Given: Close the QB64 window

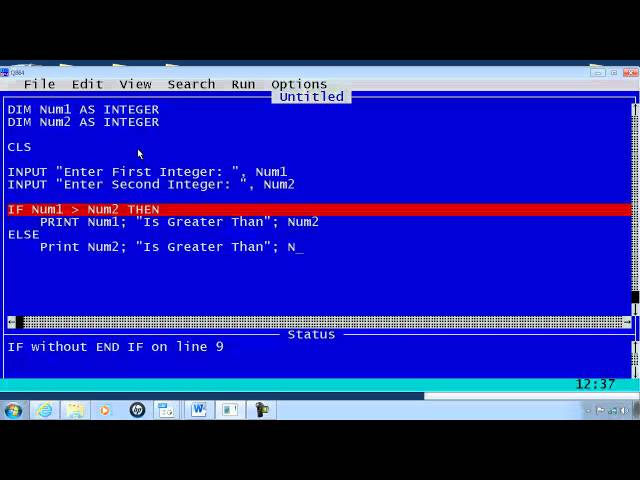Looking at the screenshot, I should (x=630, y=73).
